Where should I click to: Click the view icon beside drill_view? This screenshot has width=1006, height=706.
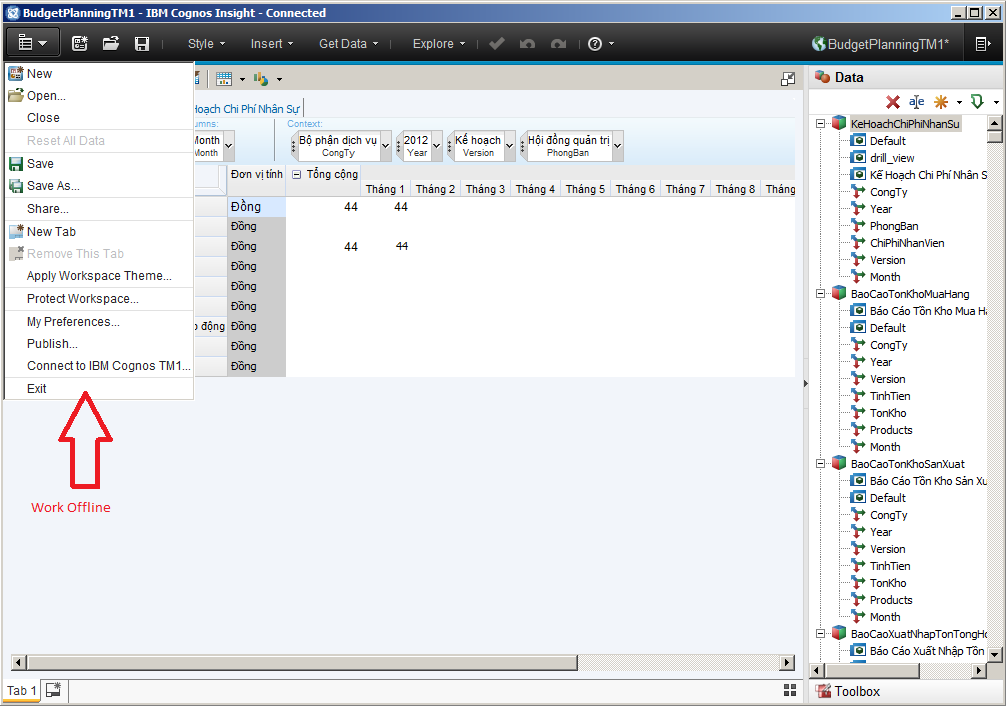(858, 158)
